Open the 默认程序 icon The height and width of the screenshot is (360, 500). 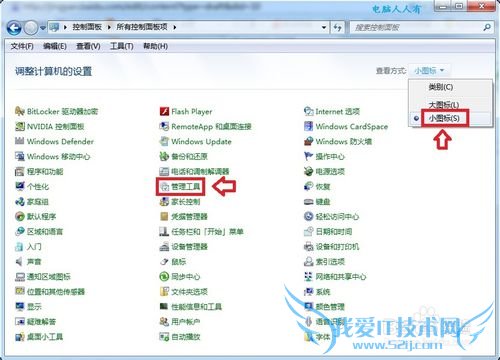[x=20, y=216]
